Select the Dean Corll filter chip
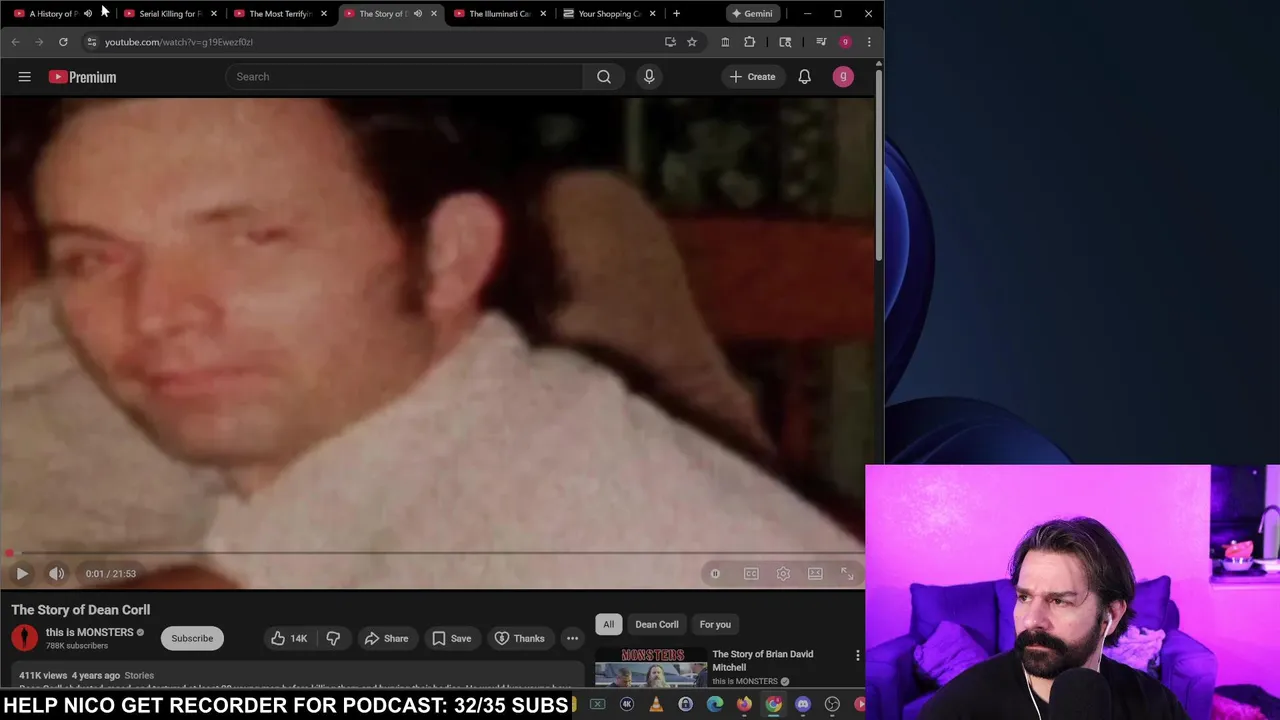1280x720 pixels. pyautogui.click(x=657, y=624)
